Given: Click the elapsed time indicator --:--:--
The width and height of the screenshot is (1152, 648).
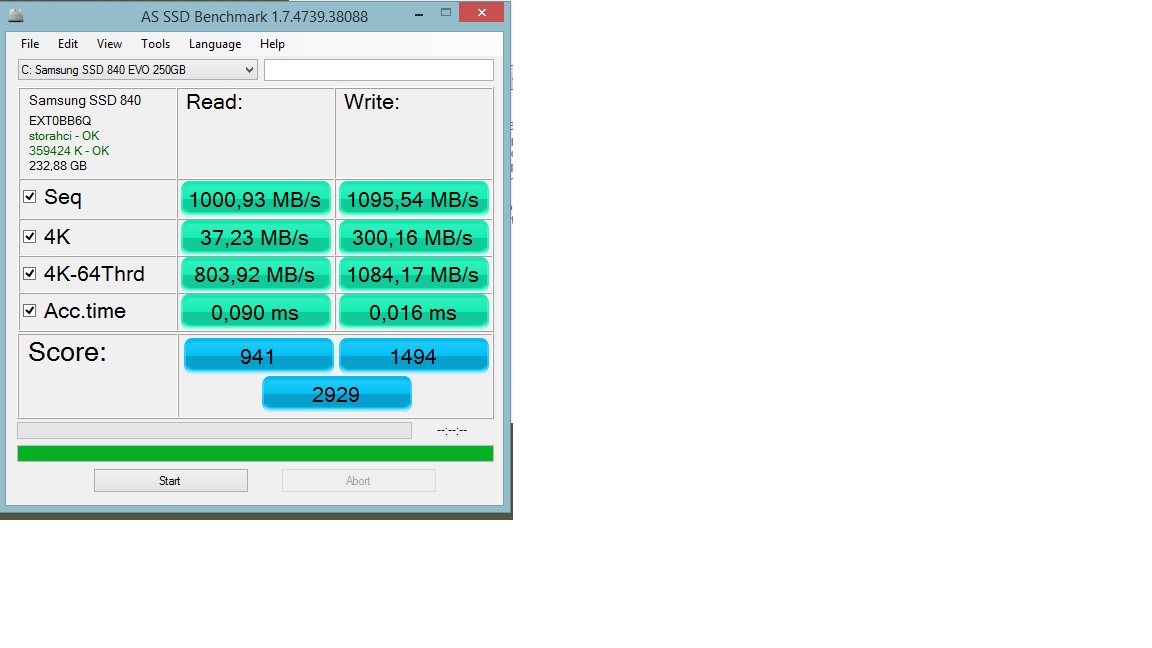Looking at the screenshot, I should (452, 431).
